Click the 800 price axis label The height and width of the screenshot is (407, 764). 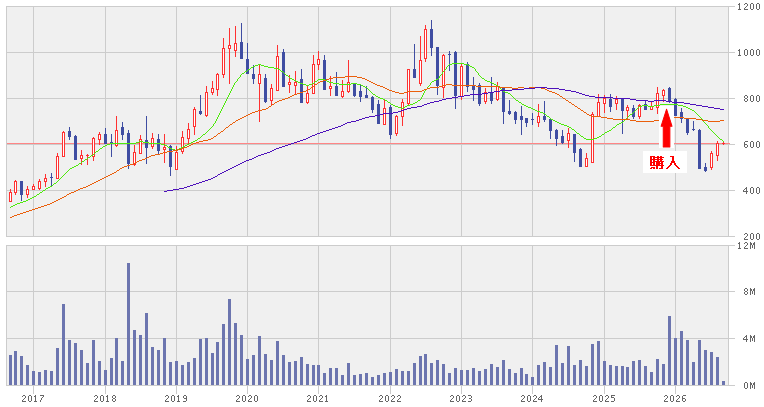click(x=751, y=98)
